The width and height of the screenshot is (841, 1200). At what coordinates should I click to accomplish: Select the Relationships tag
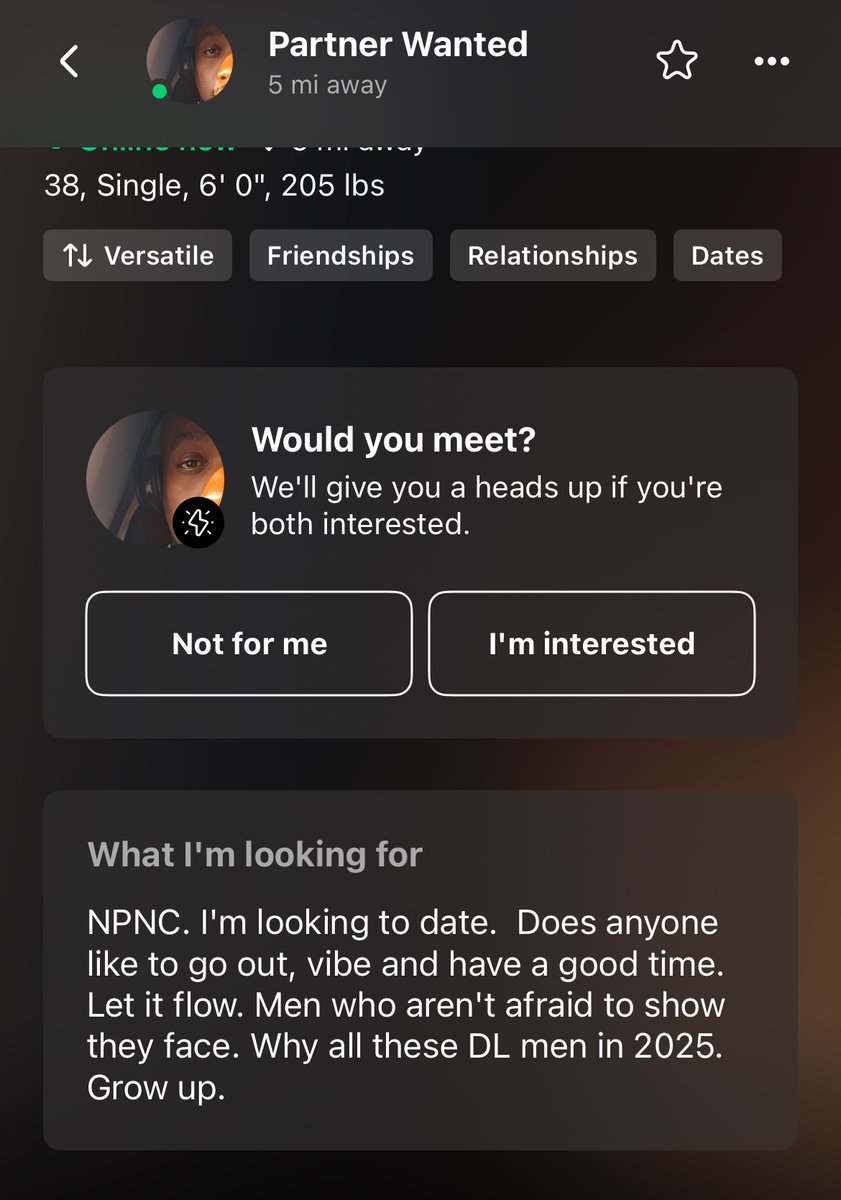[553, 255]
